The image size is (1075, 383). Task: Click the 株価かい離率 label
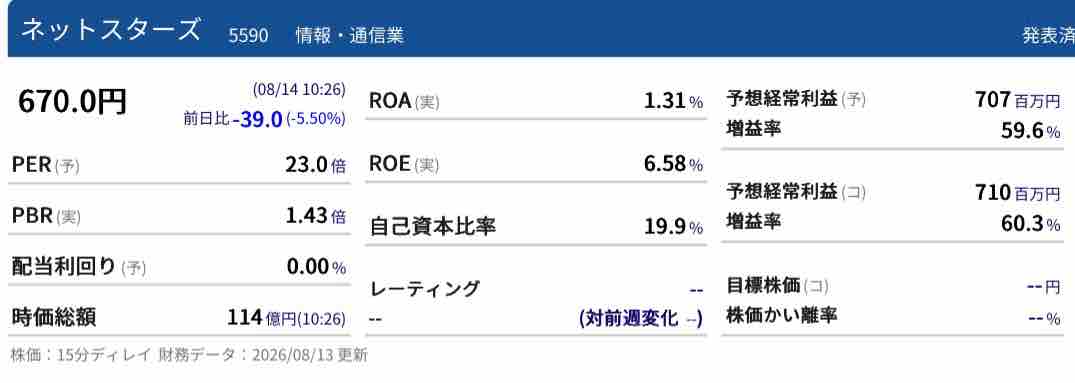781,315
